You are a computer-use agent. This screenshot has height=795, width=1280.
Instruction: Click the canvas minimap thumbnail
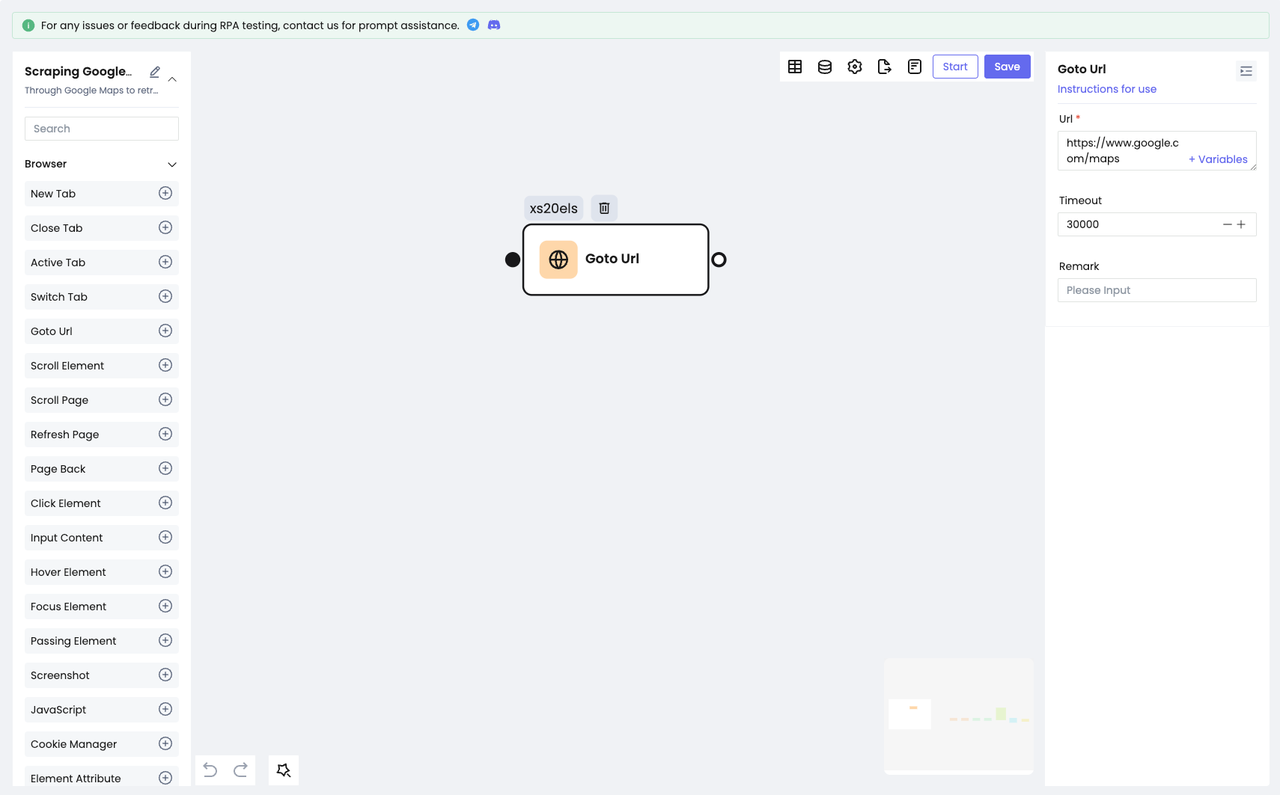click(958, 714)
